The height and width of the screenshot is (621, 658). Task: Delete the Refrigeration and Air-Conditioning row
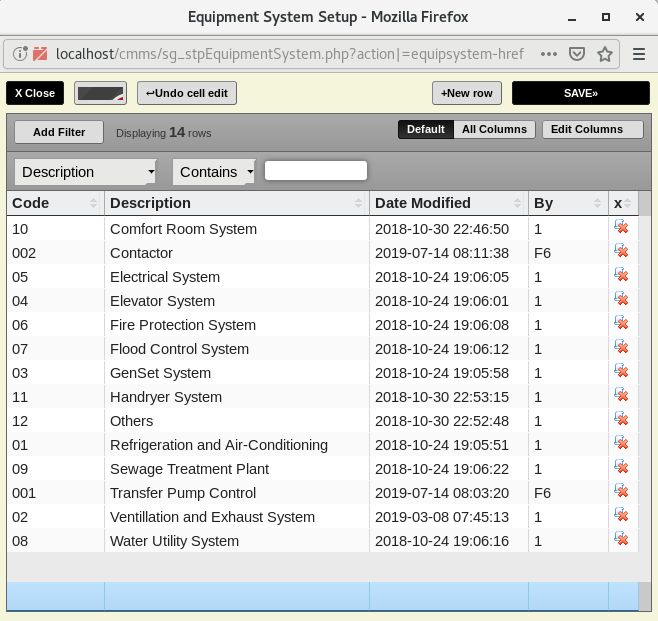(x=621, y=442)
